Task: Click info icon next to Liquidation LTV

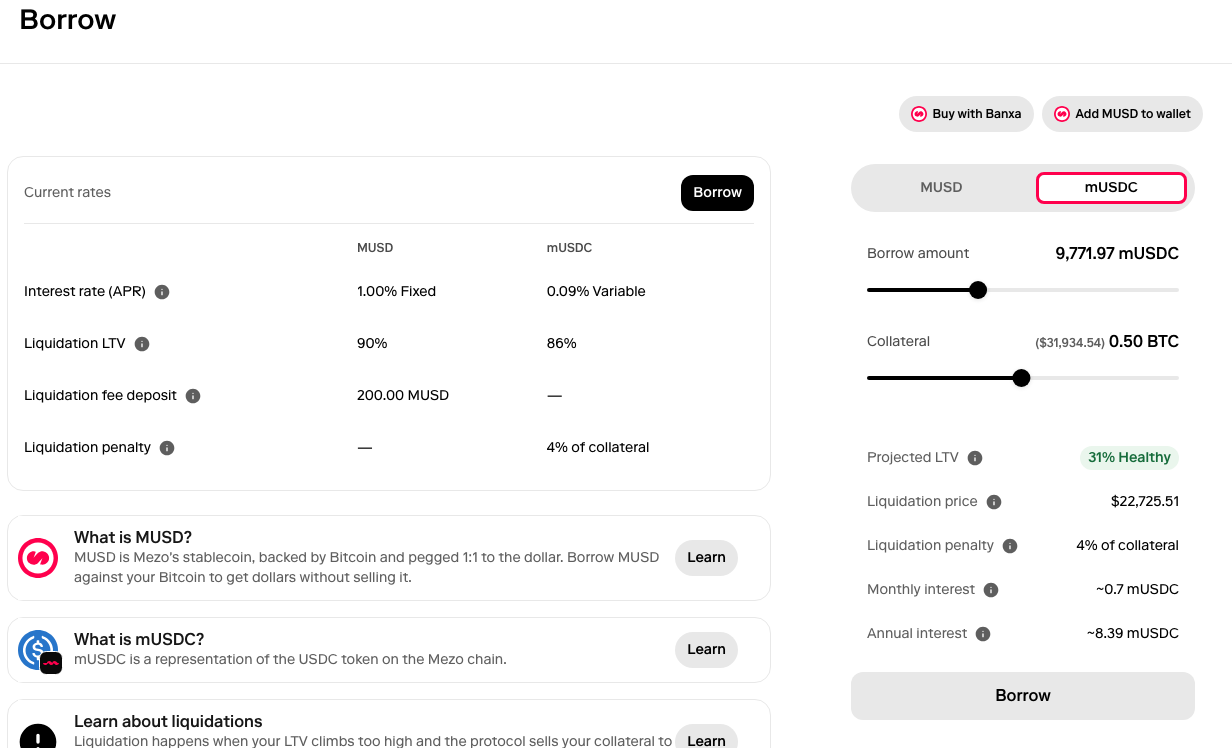Action: 142,344
